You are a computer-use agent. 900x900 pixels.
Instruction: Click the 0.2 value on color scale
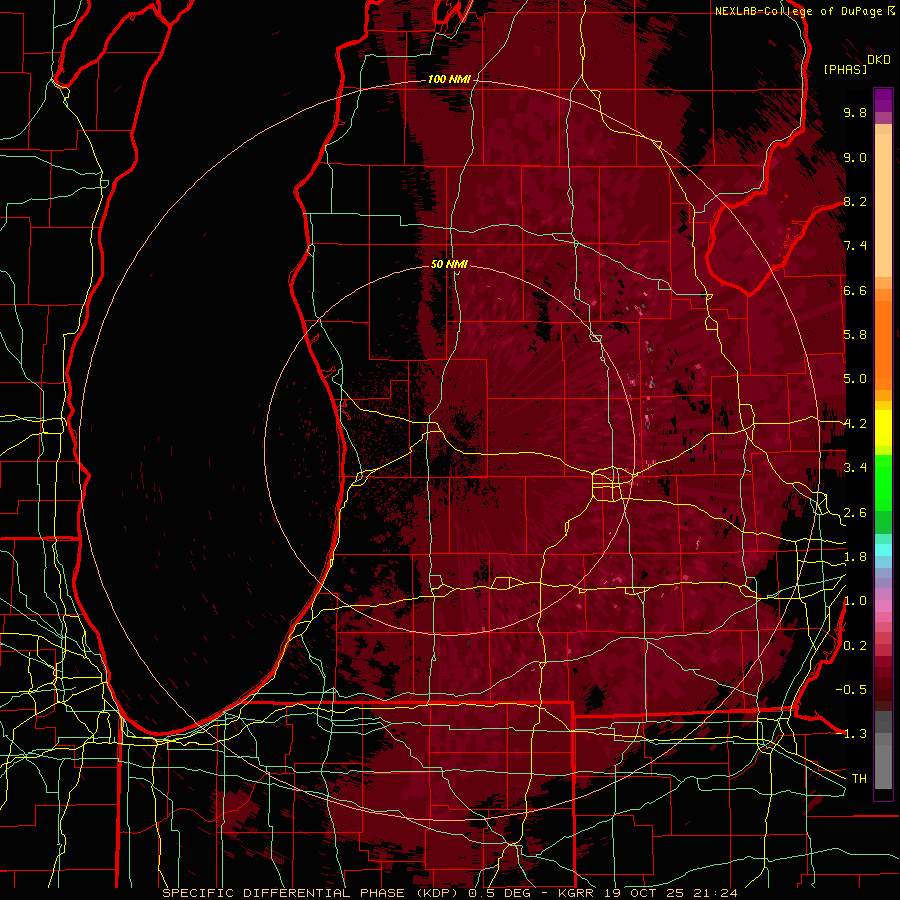(x=855, y=646)
